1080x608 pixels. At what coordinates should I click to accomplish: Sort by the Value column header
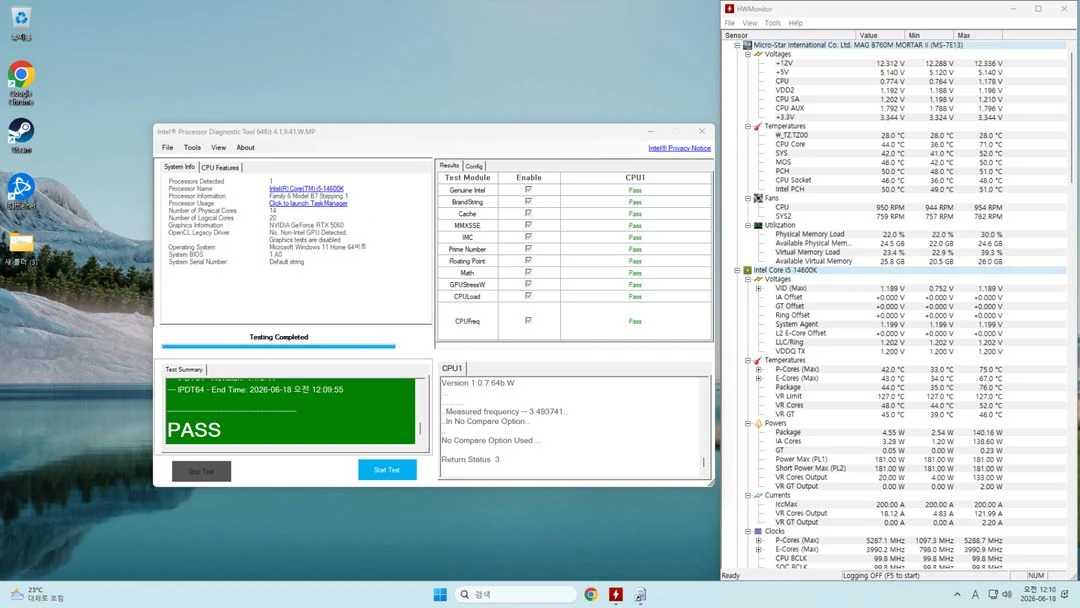[880, 35]
